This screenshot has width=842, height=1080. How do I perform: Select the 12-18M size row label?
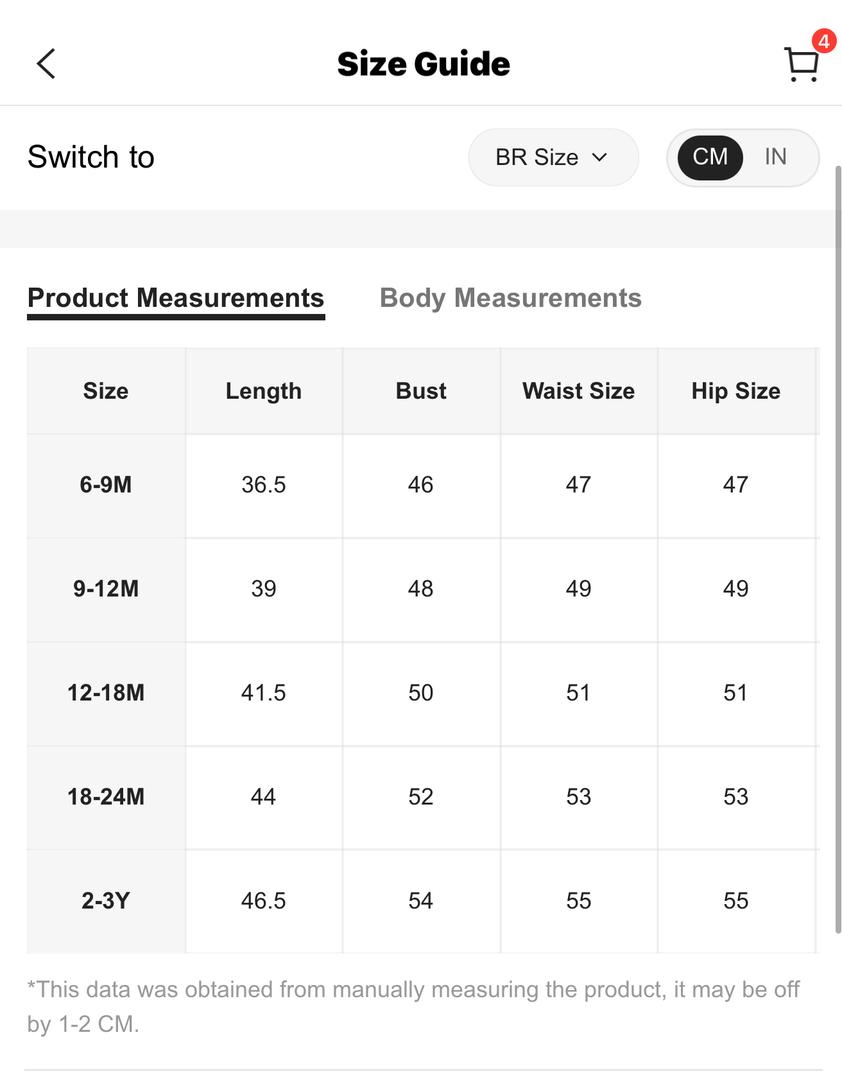coord(106,693)
